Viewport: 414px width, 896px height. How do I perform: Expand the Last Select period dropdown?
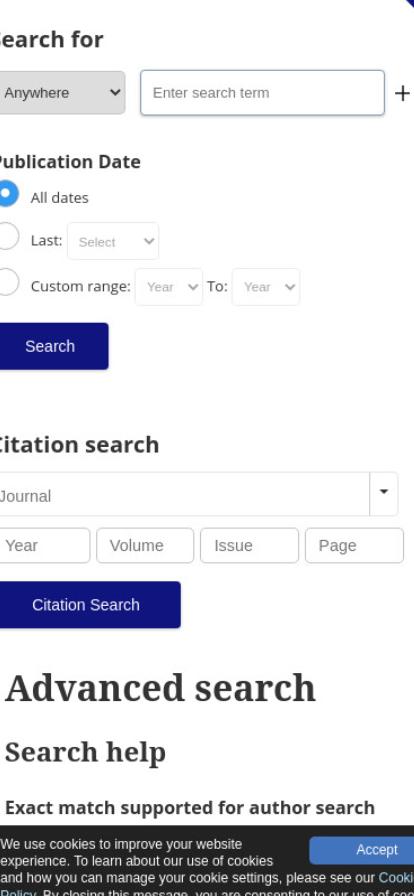pyautogui.click(x=113, y=241)
